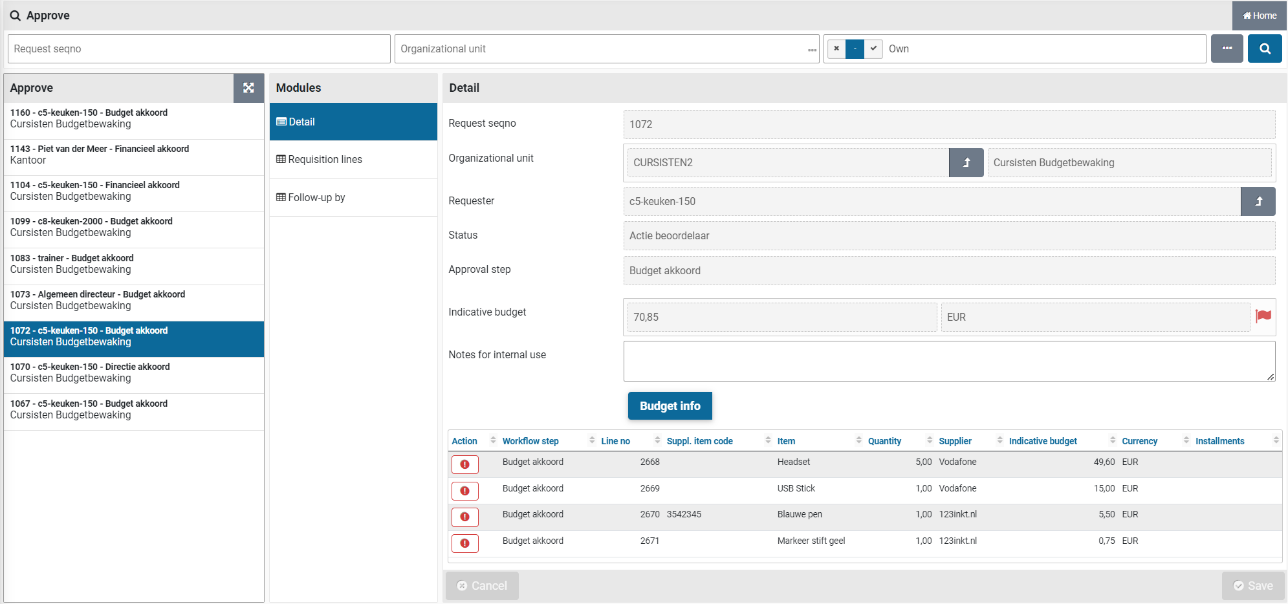Click the Budget info button

pyautogui.click(x=669, y=406)
